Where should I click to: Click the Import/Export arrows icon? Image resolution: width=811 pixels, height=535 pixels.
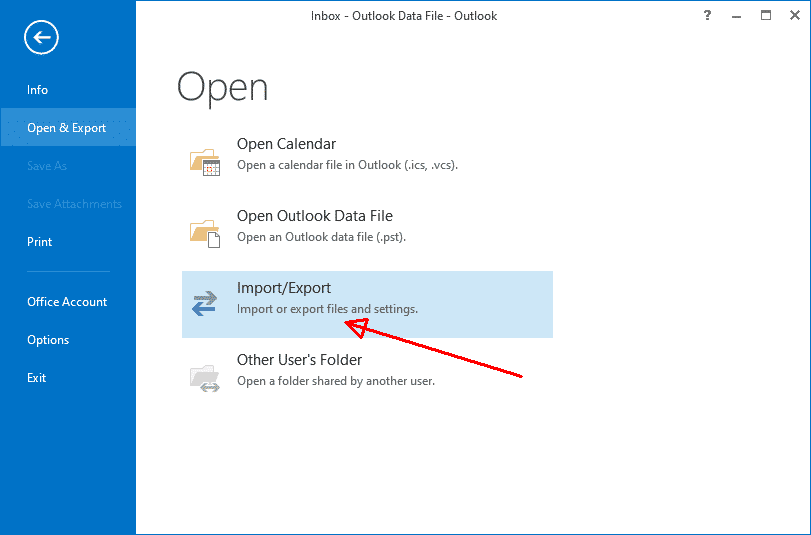point(204,303)
